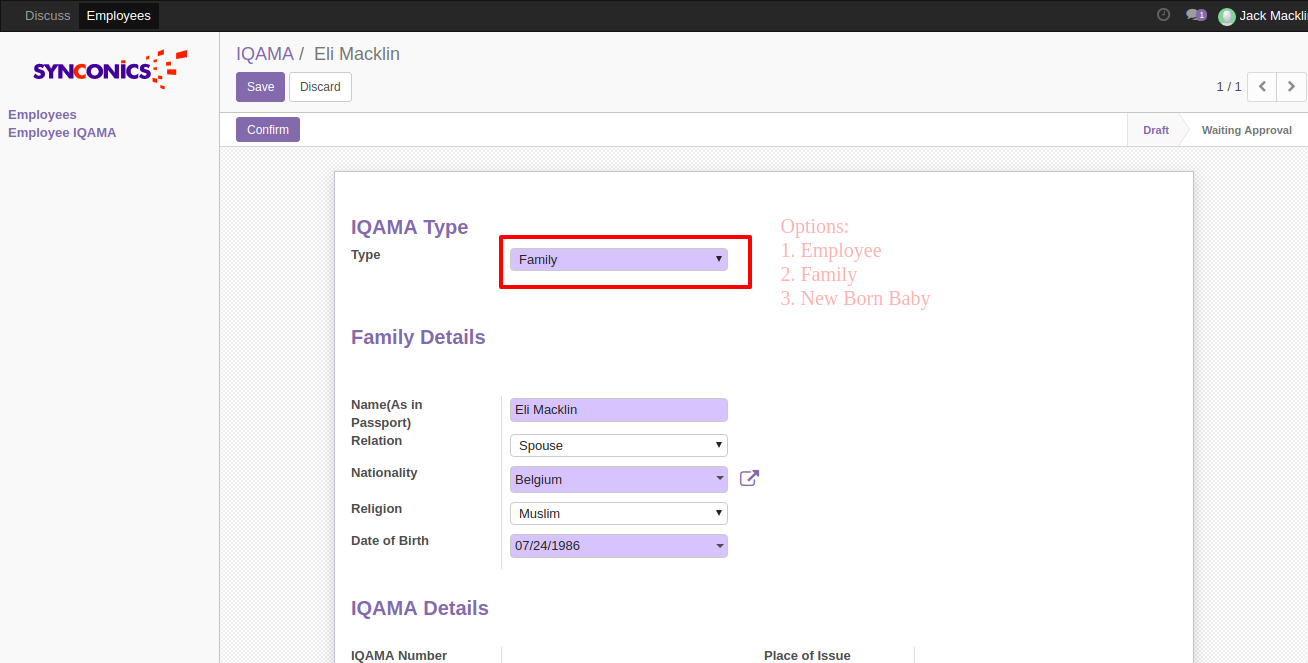The image size is (1308, 663).
Task: Open the IQAMA Type dropdown
Action: click(618, 260)
